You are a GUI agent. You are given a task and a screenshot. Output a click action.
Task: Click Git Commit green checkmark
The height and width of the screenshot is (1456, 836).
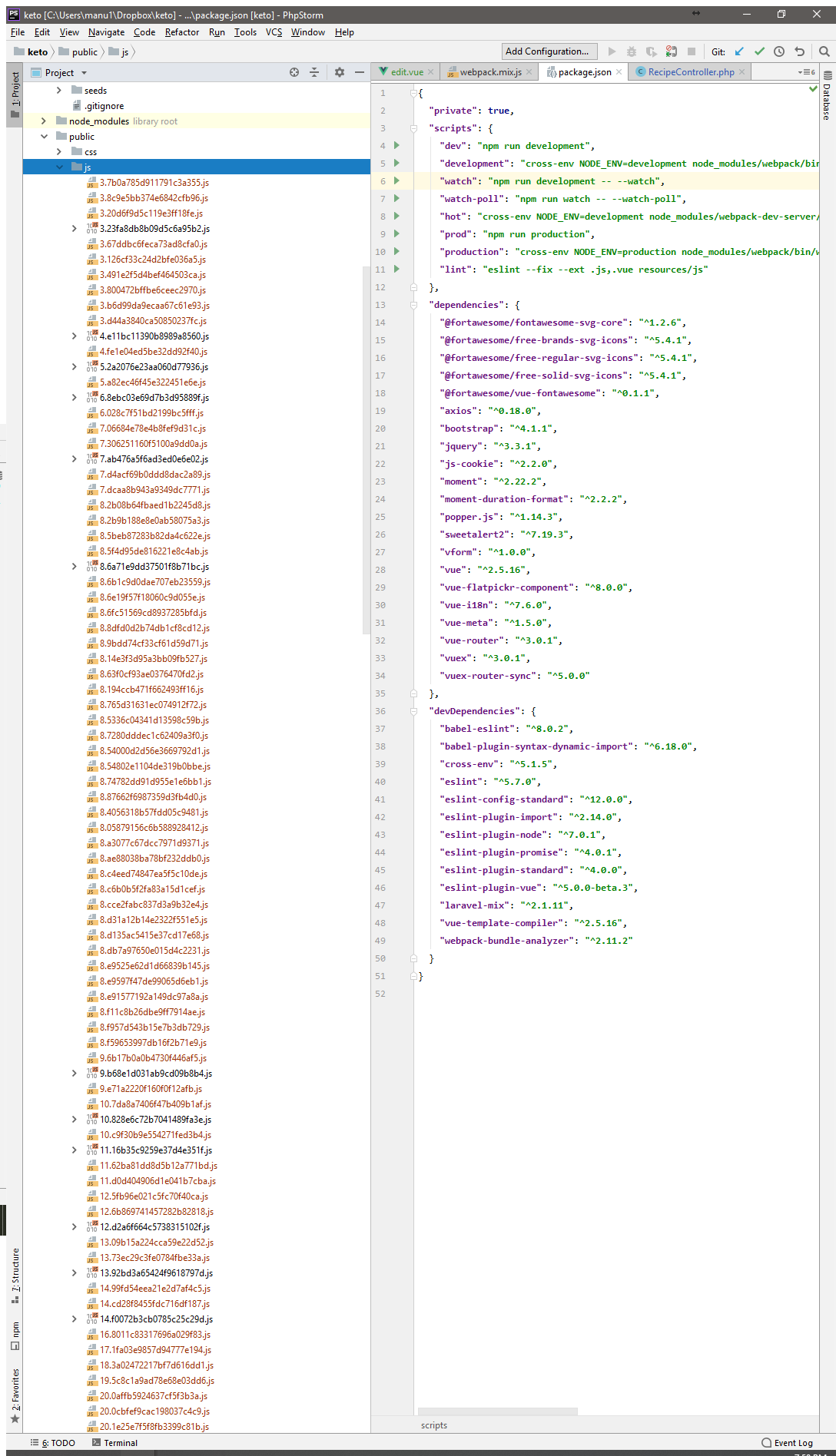pyautogui.click(x=759, y=51)
